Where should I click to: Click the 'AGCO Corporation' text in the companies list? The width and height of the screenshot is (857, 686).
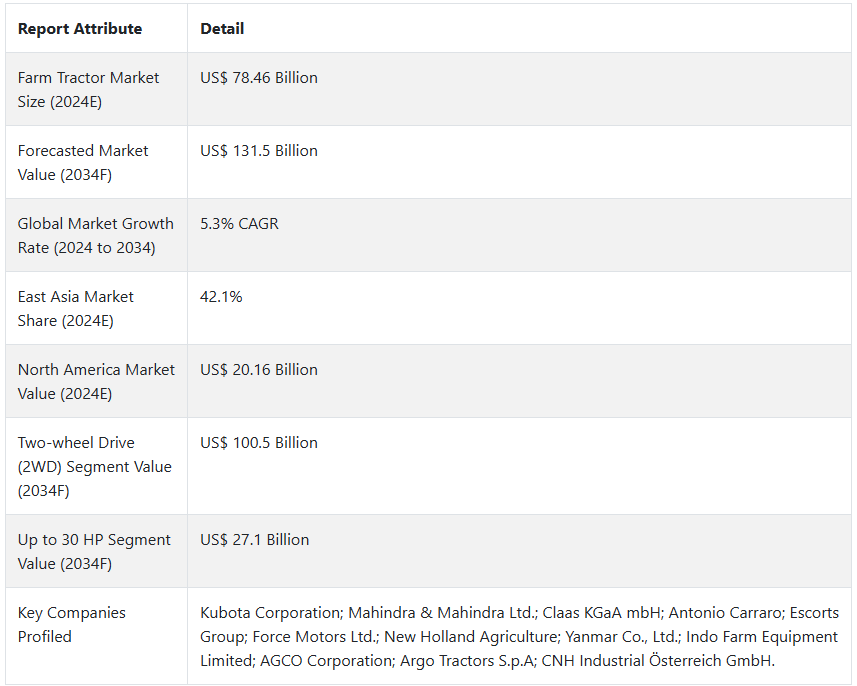point(326,661)
